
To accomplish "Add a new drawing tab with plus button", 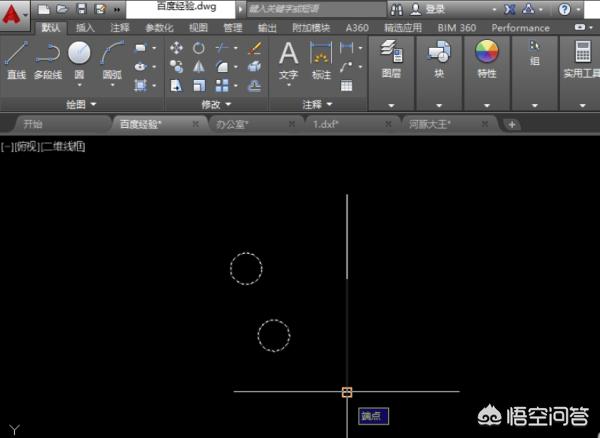I will 511,124.
